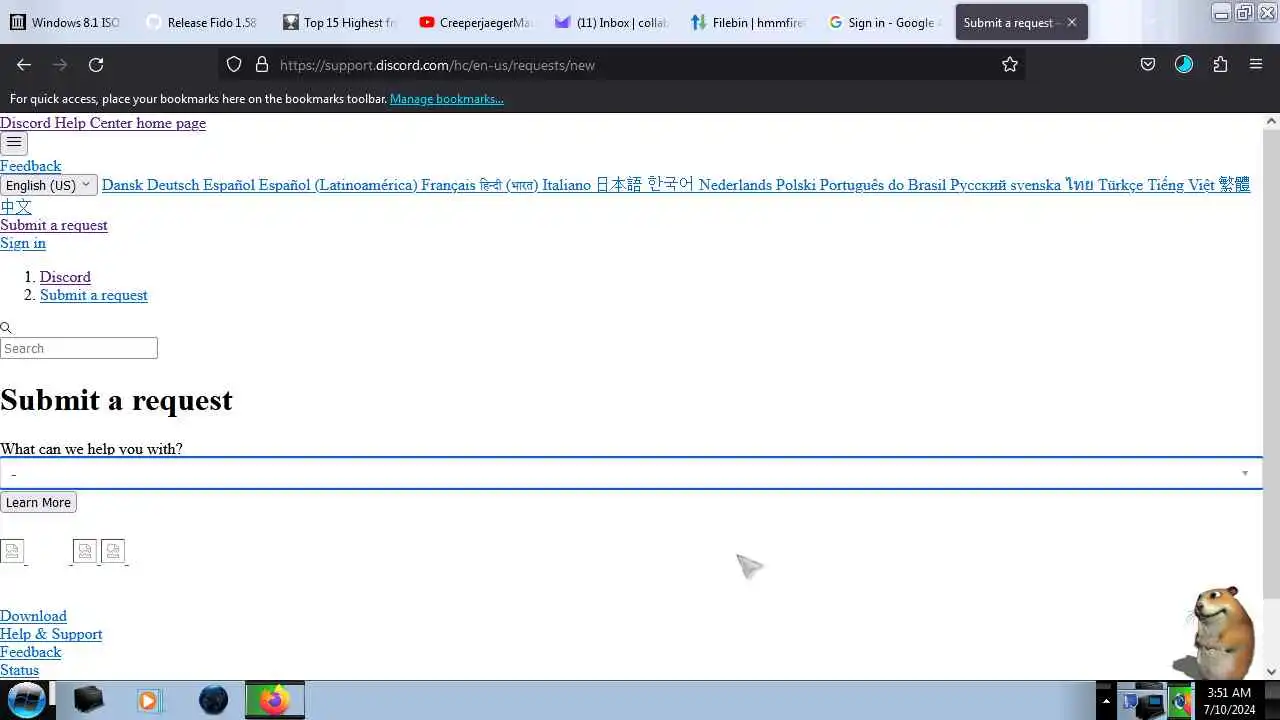This screenshot has height=720, width=1280.
Task: Click the Help & Support footer link
Action: click(x=51, y=634)
